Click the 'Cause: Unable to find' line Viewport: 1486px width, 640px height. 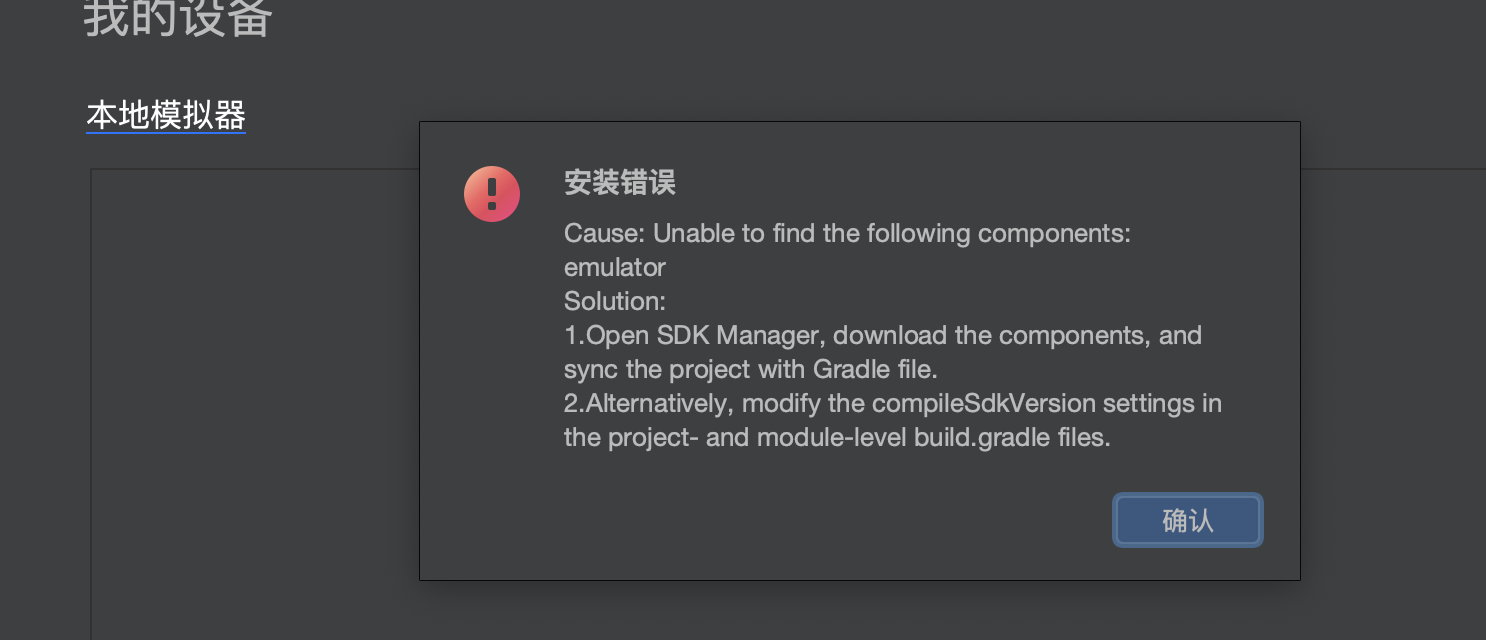click(847, 233)
